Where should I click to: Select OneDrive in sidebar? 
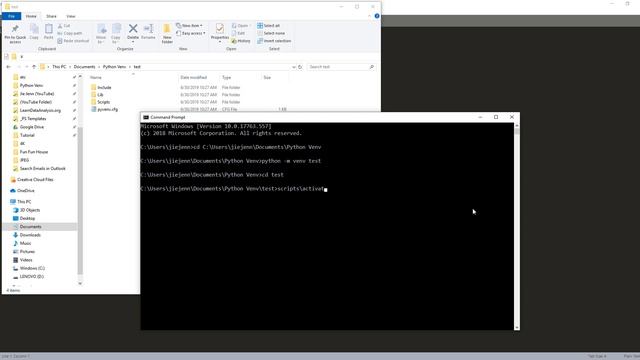click(26, 191)
